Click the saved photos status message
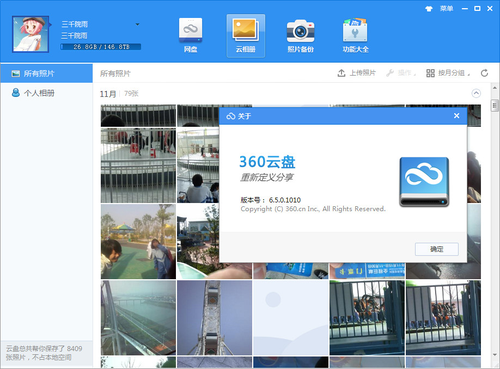Viewport: 500px width, 369px height. pos(44,353)
